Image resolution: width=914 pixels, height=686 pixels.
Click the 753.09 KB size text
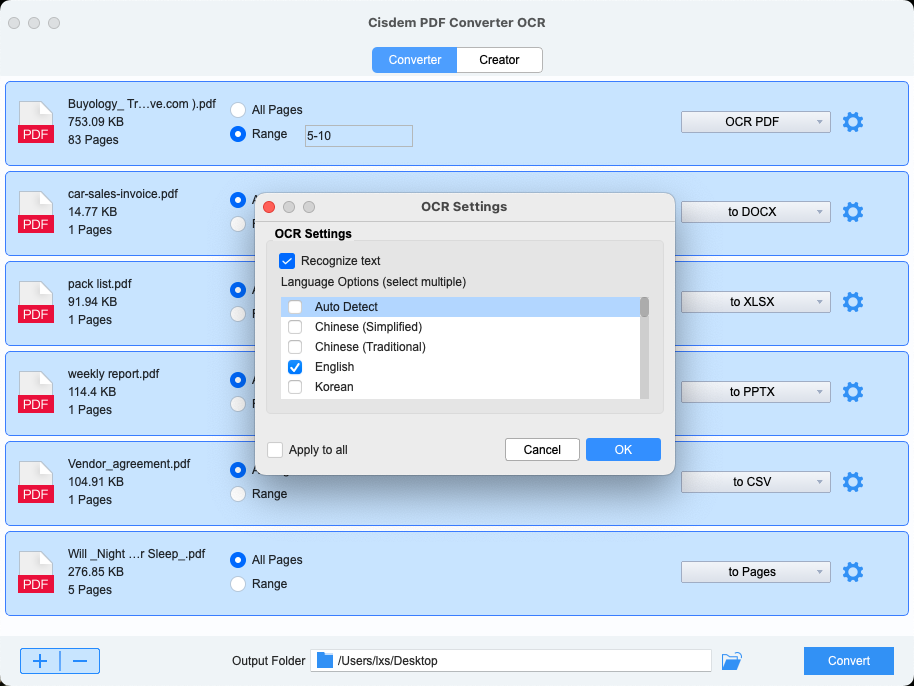tap(96, 122)
